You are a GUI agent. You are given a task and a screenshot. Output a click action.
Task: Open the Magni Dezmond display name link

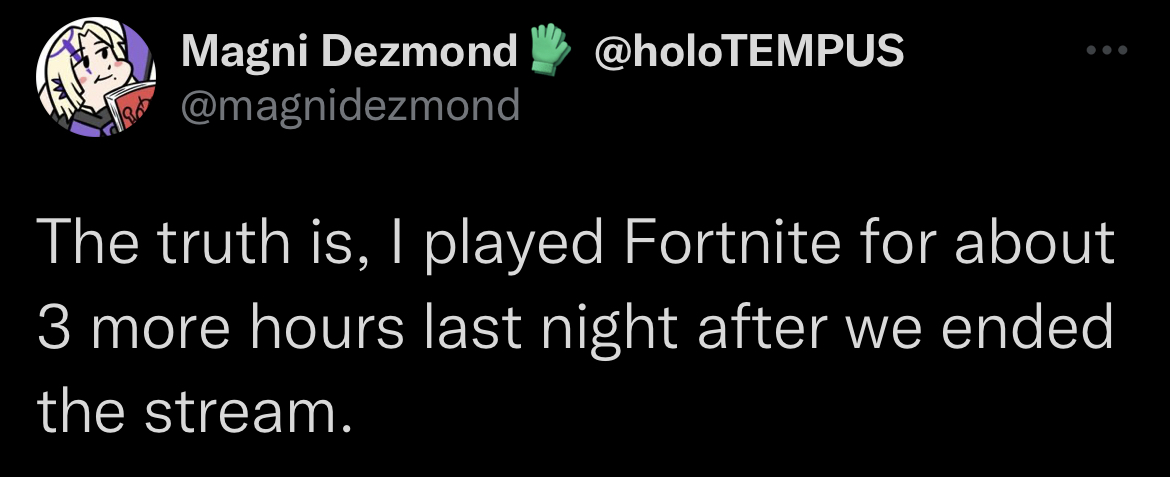click(x=350, y=51)
